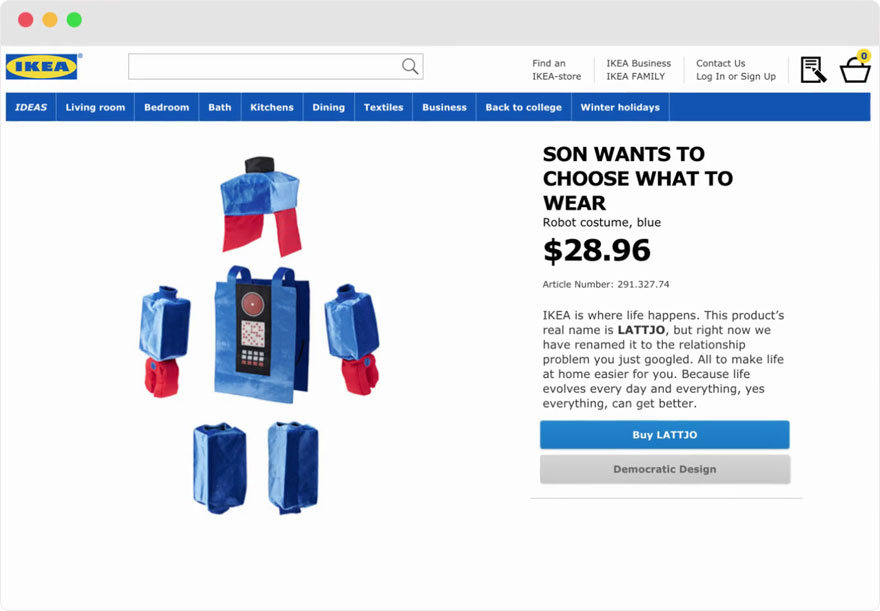The height and width of the screenshot is (611, 880).
Task: Open the shopping list icon
Action: tap(813, 70)
